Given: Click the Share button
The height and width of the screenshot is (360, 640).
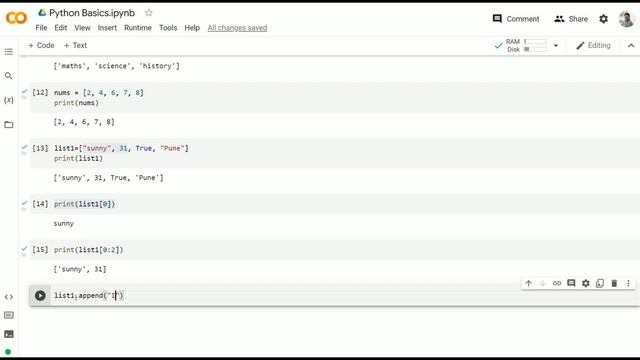Looking at the screenshot, I should [571, 19].
